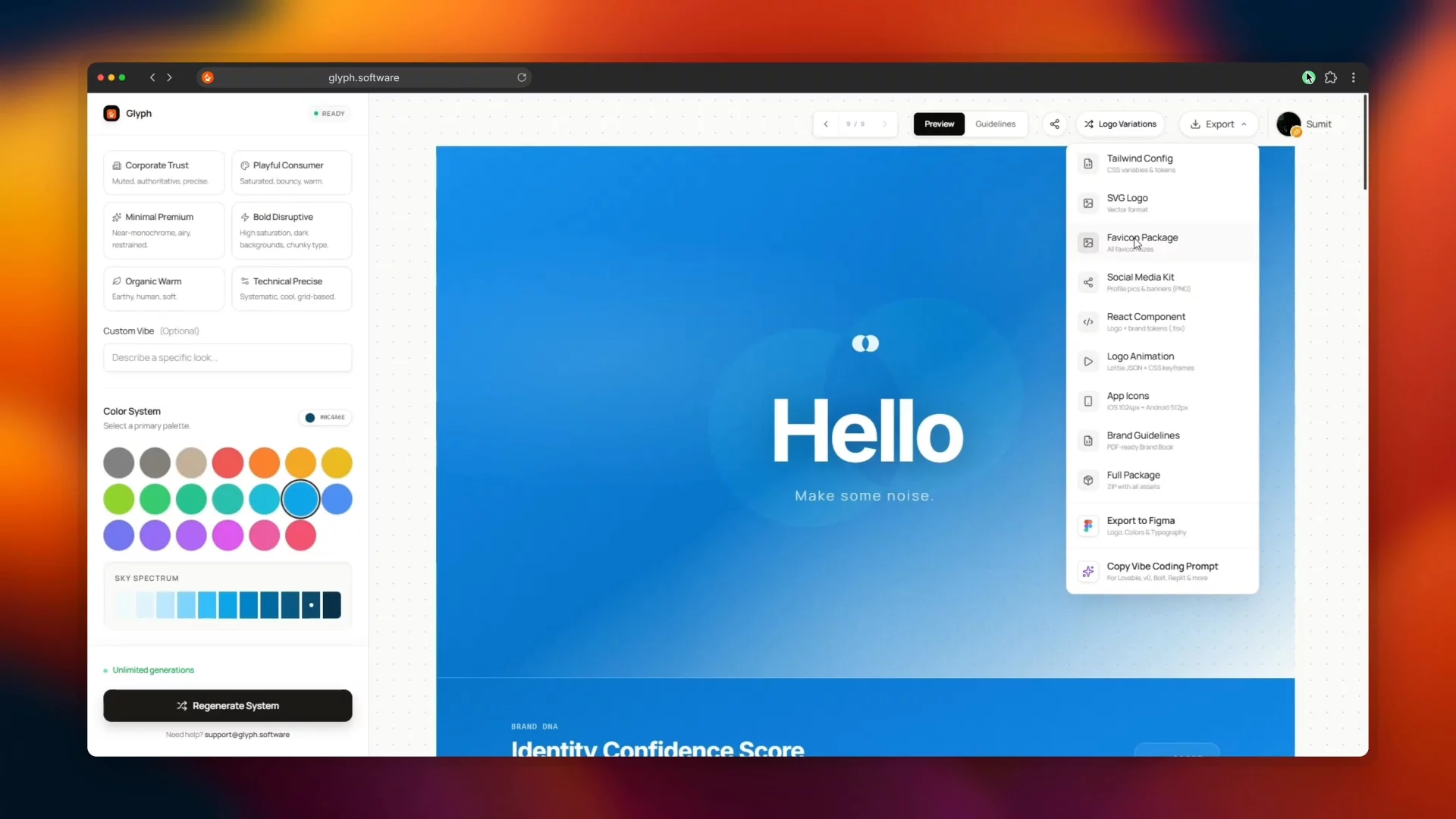Click the Custom Vibe description field
This screenshot has width=1456, height=819.
[x=227, y=358]
